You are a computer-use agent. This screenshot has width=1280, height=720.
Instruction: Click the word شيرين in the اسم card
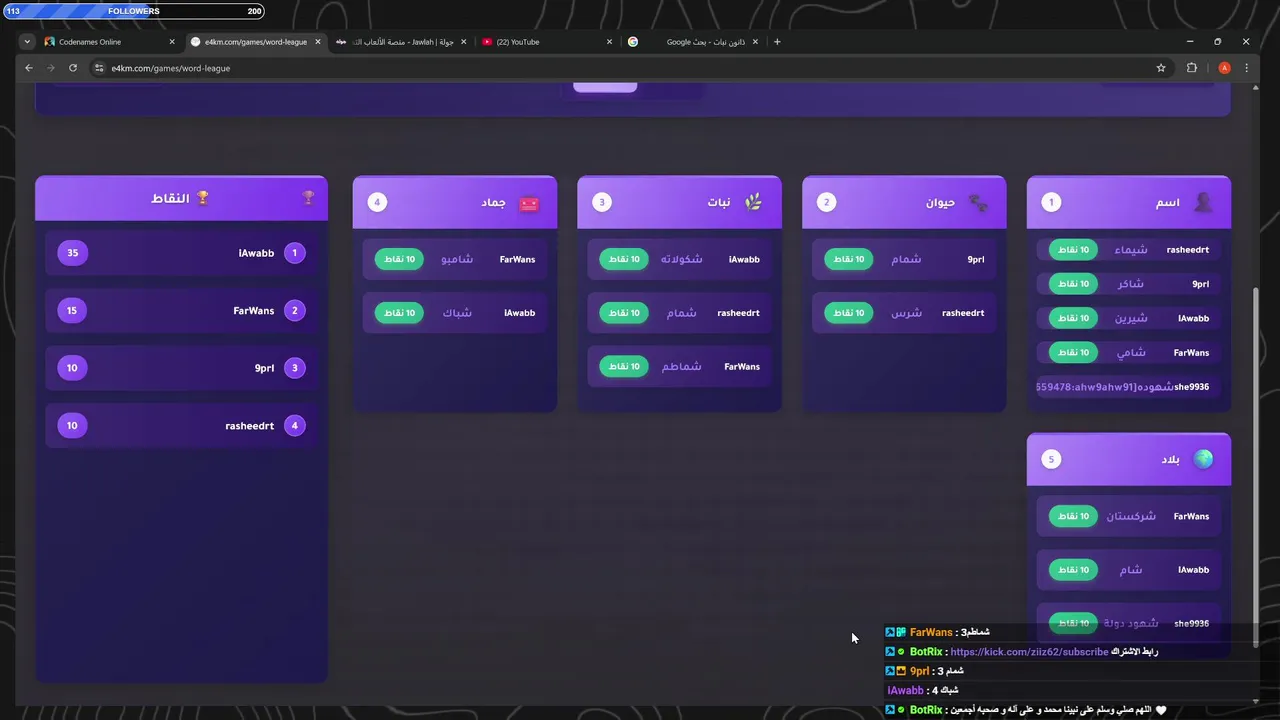[x=1132, y=318]
